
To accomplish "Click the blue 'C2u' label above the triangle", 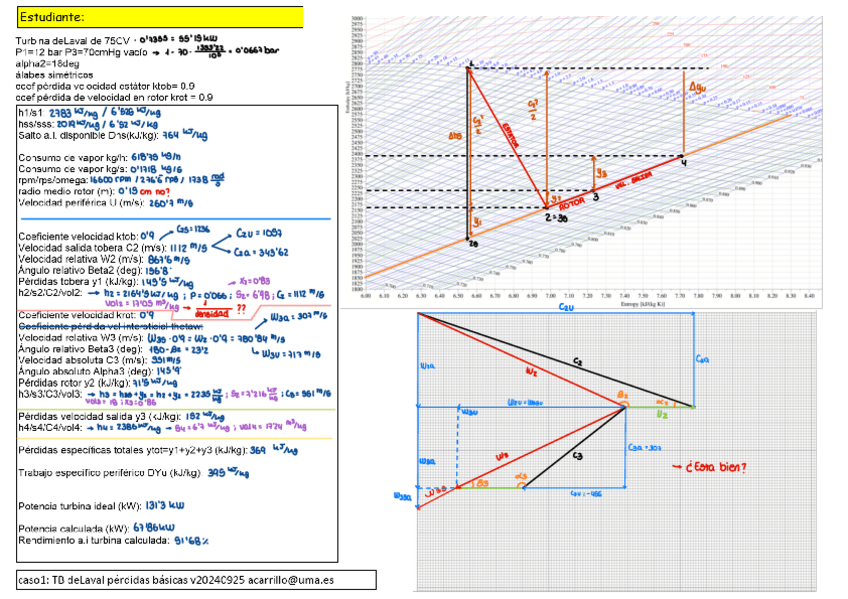I will tap(566, 307).
